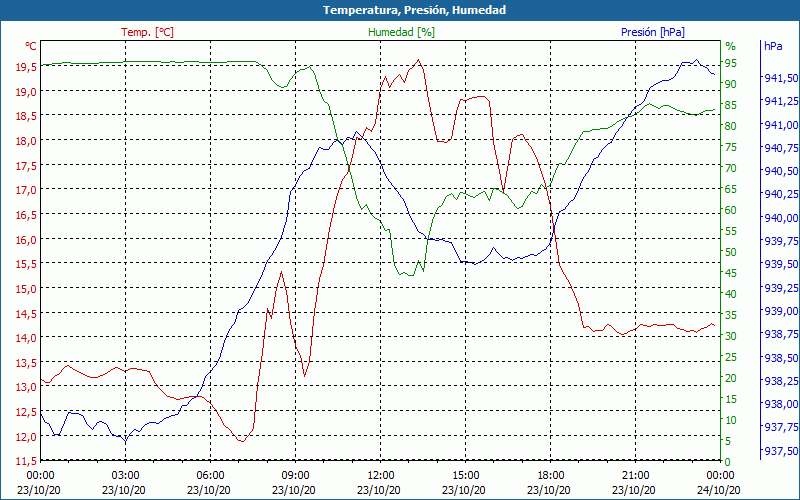This screenshot has width=800, height=500.
Task: Click the 'hPa' unit label on pressure axis
Action: (773, 46)
